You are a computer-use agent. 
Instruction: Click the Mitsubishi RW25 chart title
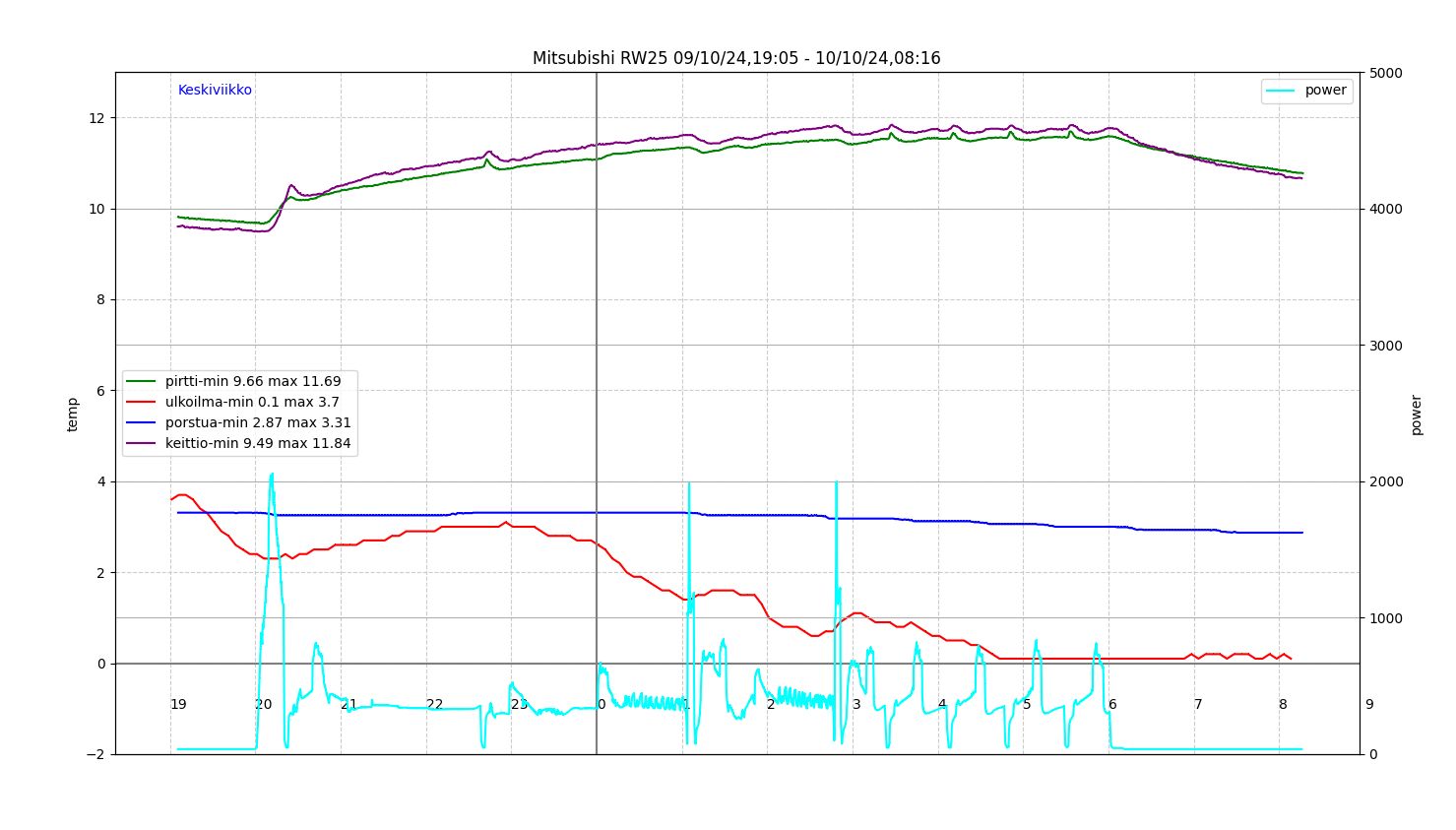pyautogui.click(x=736, y=58)
